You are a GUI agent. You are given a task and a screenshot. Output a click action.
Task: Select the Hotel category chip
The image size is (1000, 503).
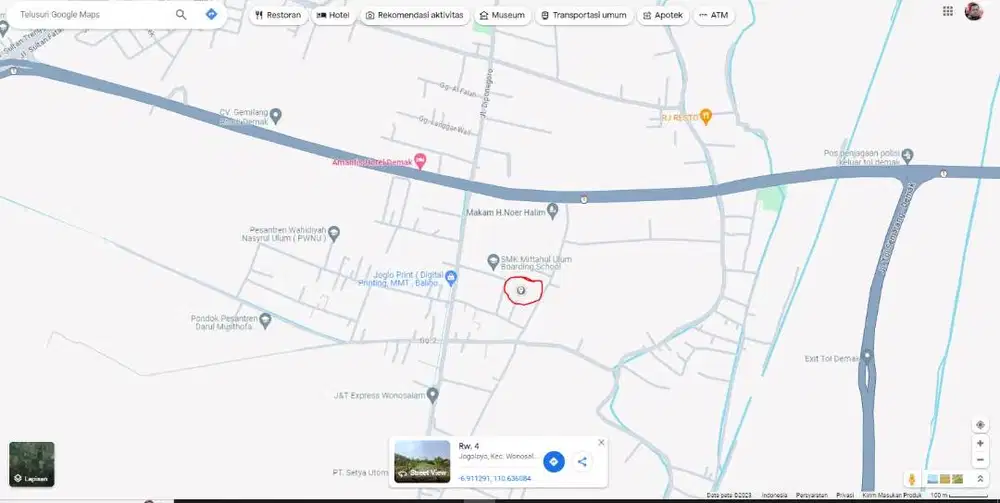click(332, 16)
